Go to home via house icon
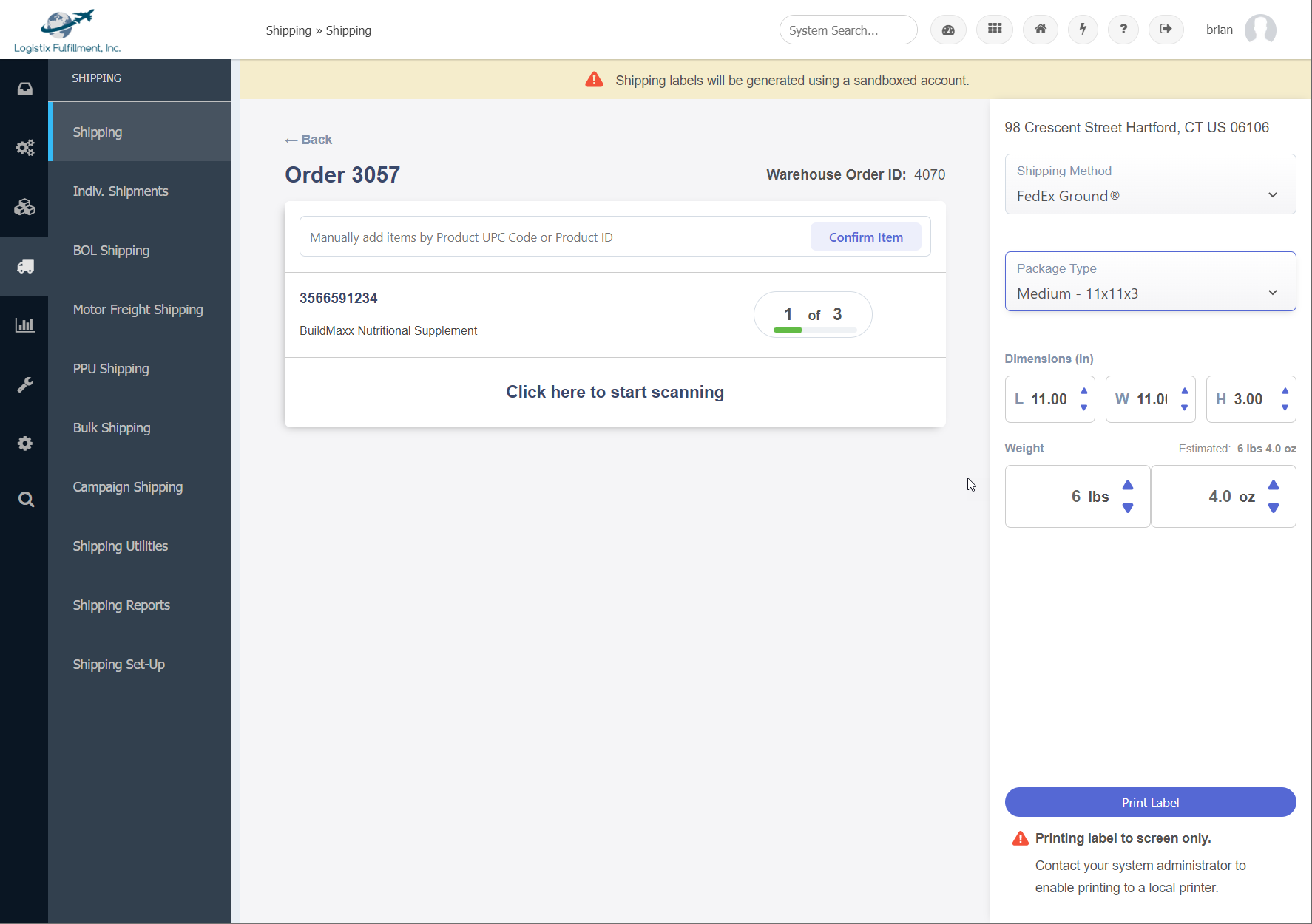 [1041, 30]
